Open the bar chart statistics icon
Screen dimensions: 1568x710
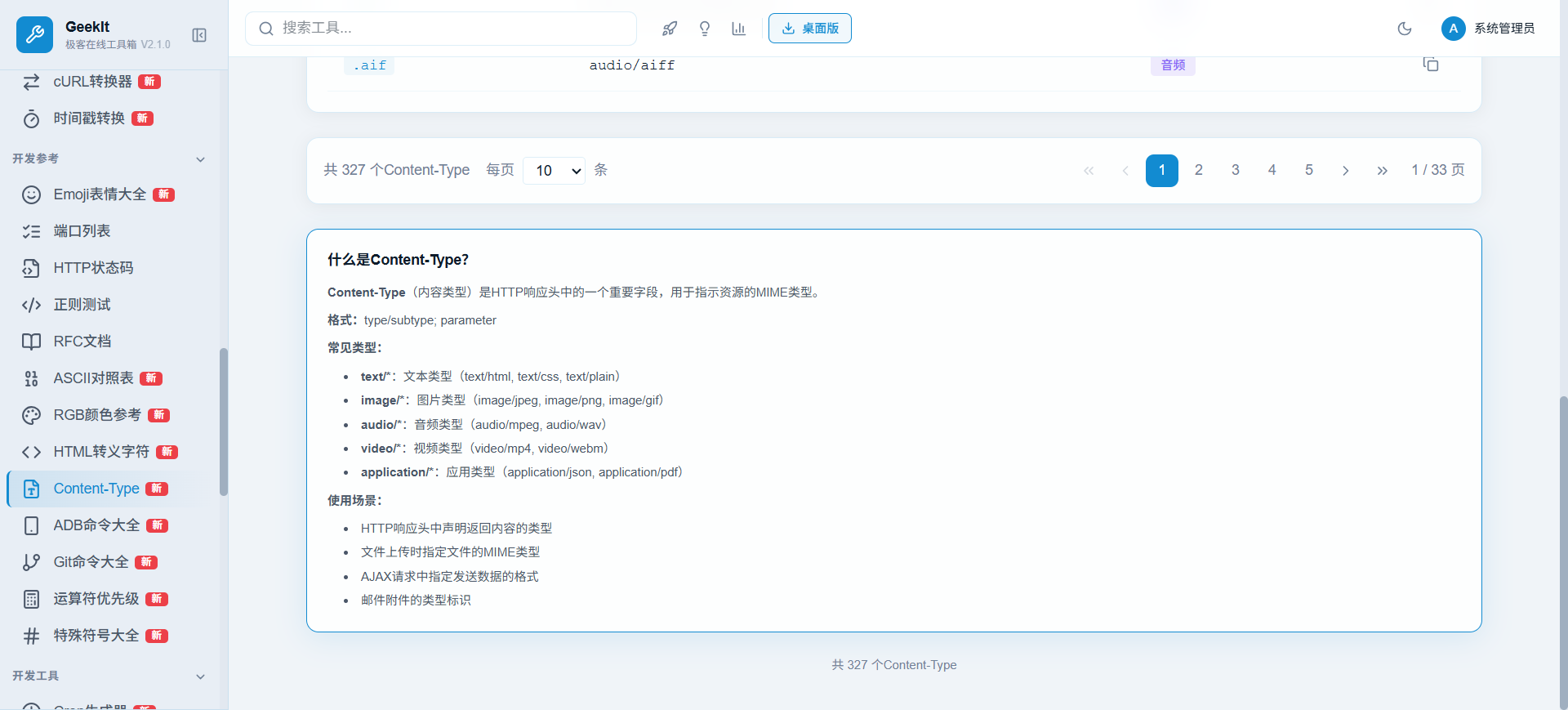coord(739,29)
